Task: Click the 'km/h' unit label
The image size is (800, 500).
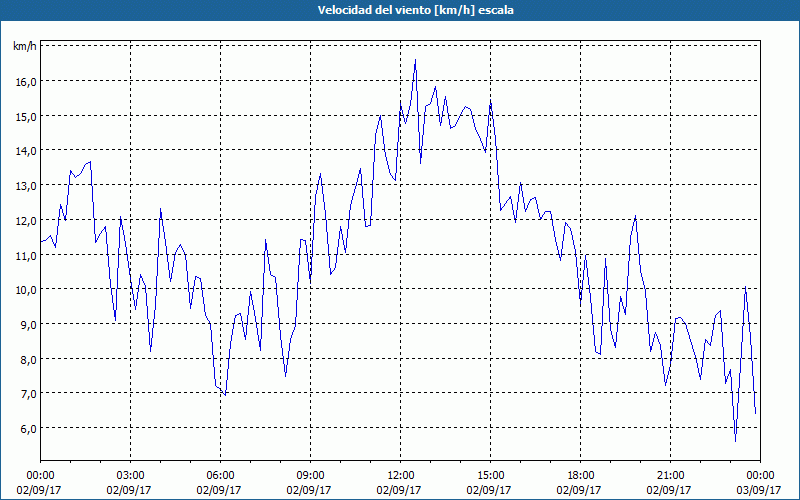Action: (25, 46)
